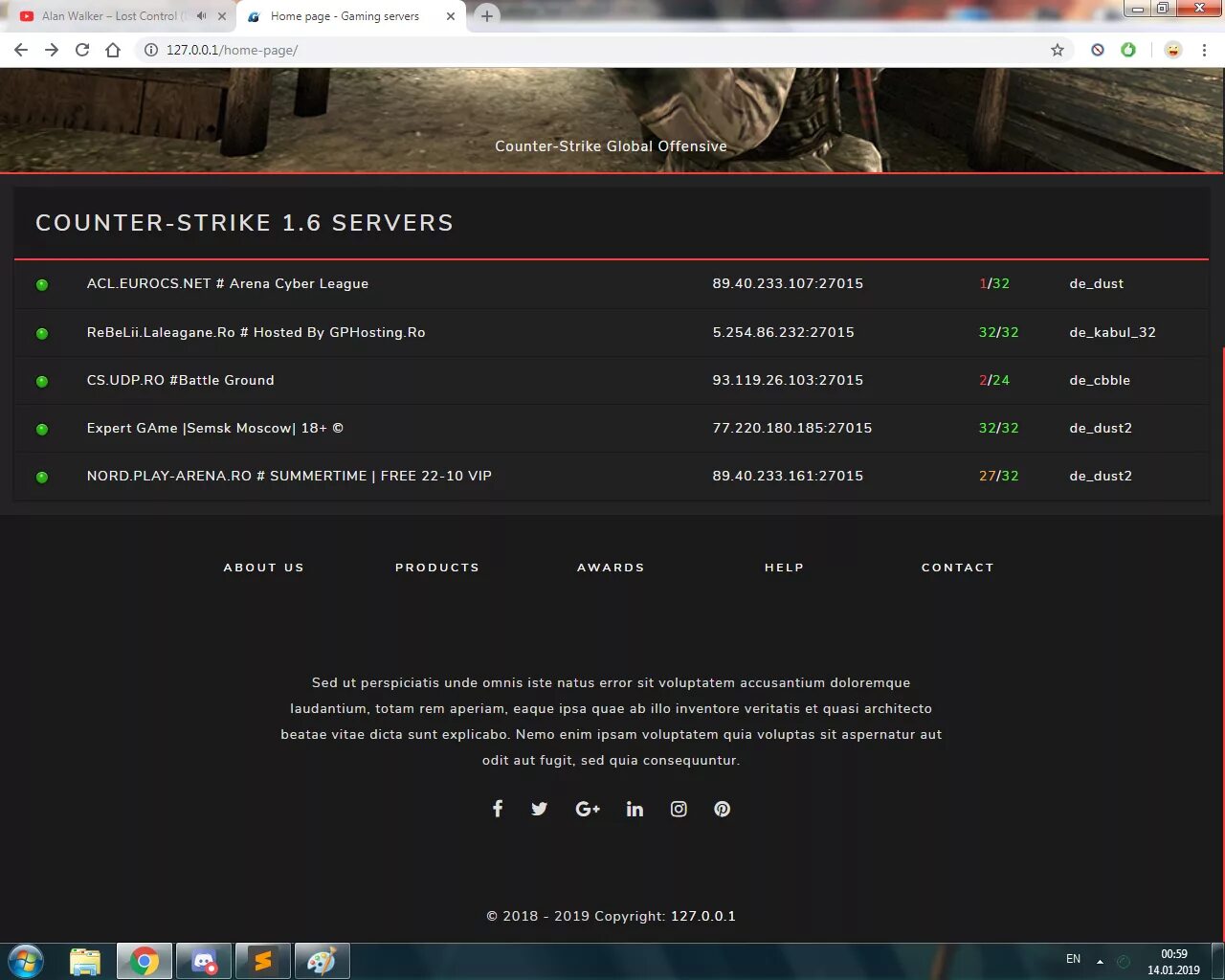This screenshot has height=980, width=1225.
Task: Open the Pinterest footer icon
Action: coord(723,809)
